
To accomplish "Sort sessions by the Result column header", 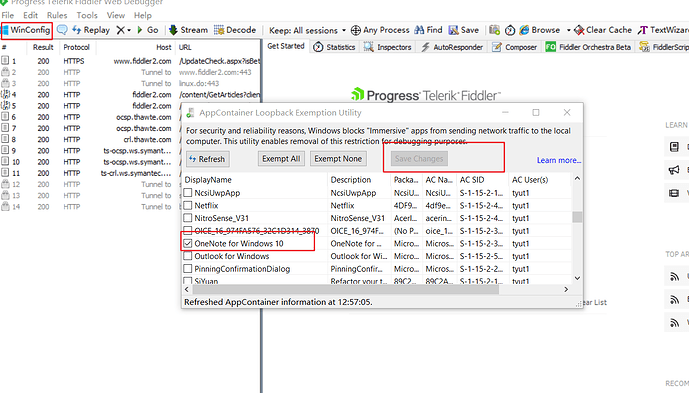I will pyautogui.click(x=43, y=47).
